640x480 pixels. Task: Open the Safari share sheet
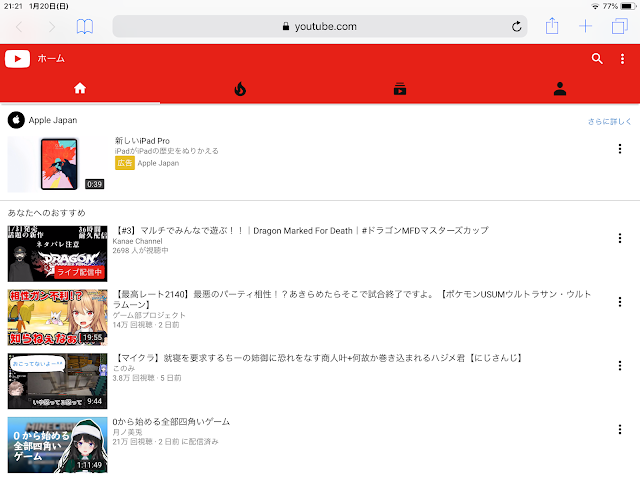pos(552,26)
